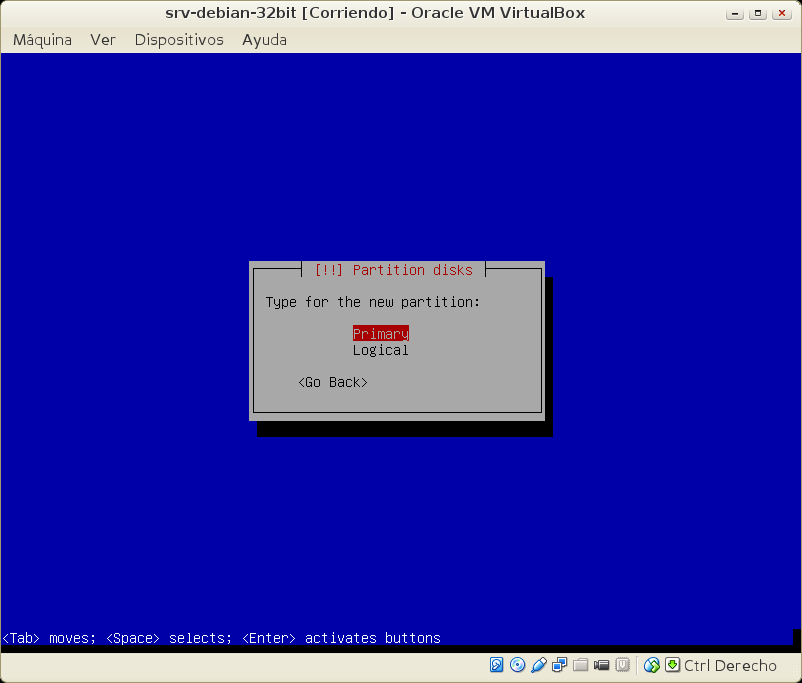This screenshot has width=802, height=683.
Task: Open the Ayuda menu
Action: pos(264,40)
